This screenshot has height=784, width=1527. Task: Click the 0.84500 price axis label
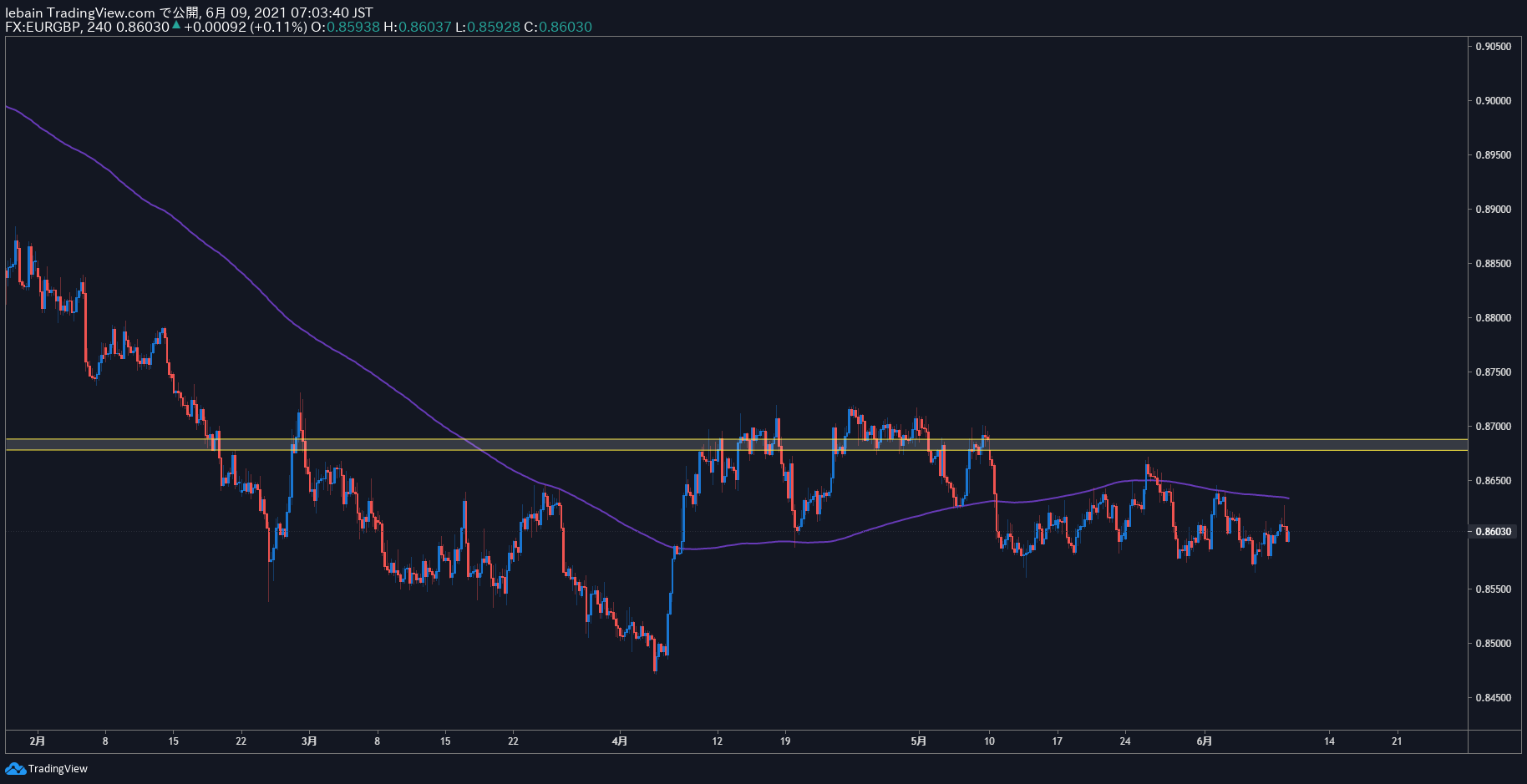1493,698
